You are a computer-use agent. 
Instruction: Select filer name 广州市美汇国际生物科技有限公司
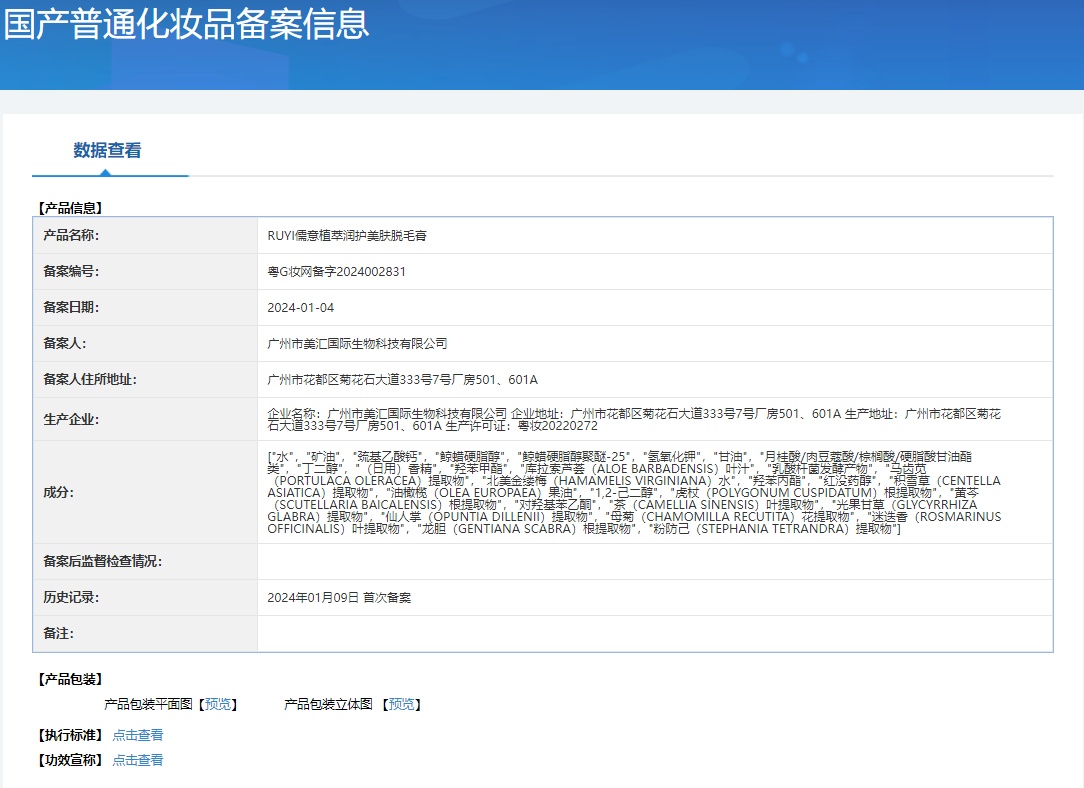click(x=357, y=344)
